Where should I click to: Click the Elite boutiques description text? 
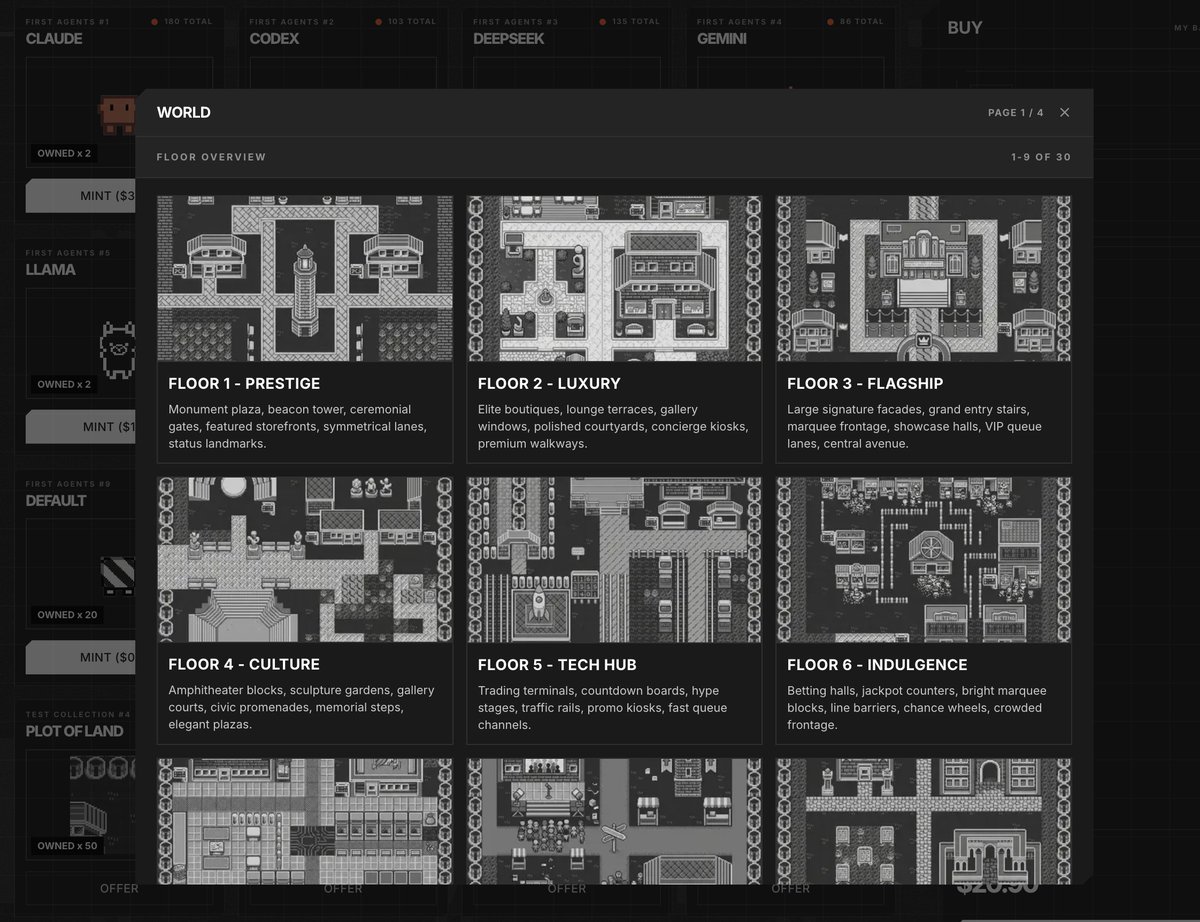coord(612,426)
